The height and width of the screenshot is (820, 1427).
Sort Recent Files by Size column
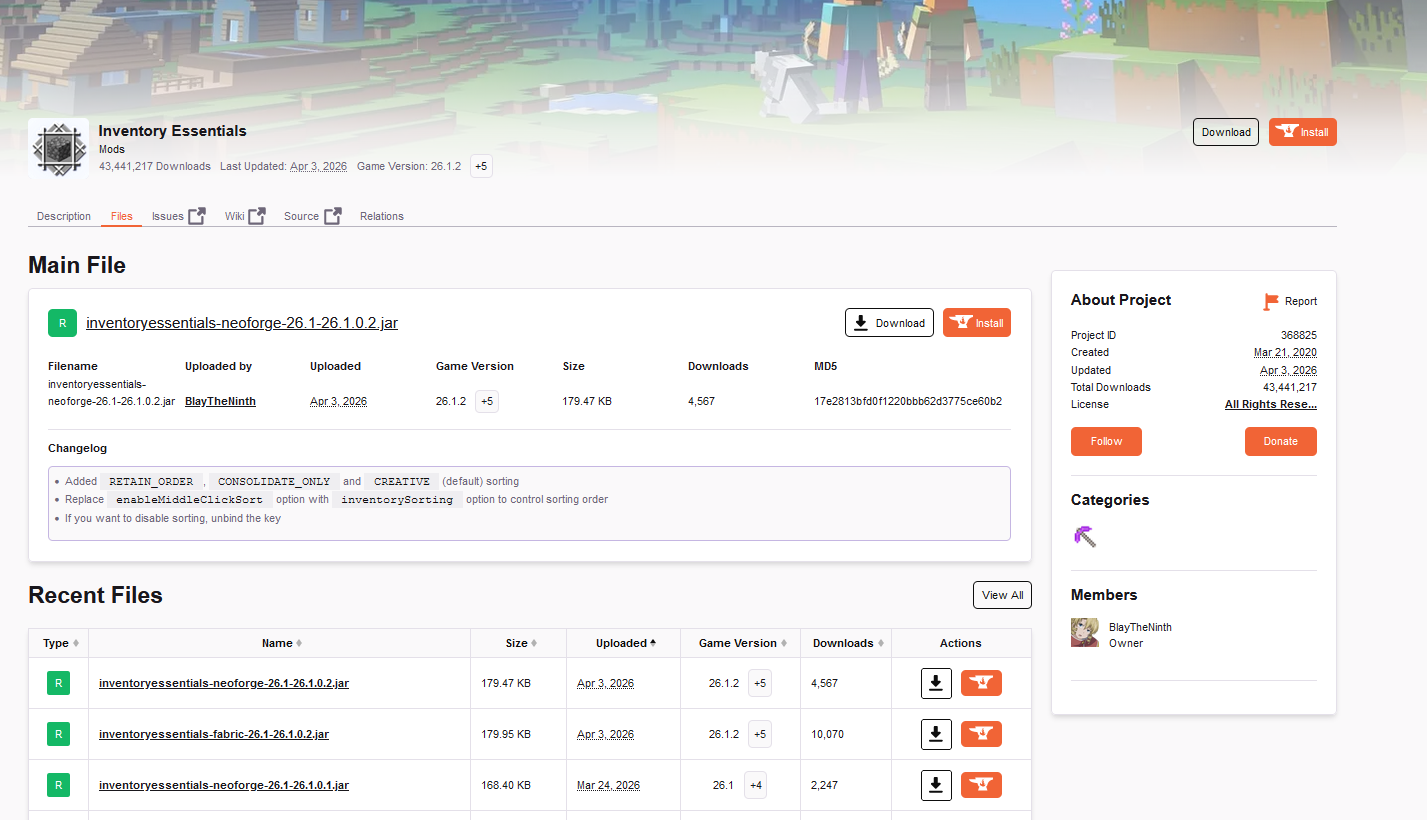tap(519, 643)
